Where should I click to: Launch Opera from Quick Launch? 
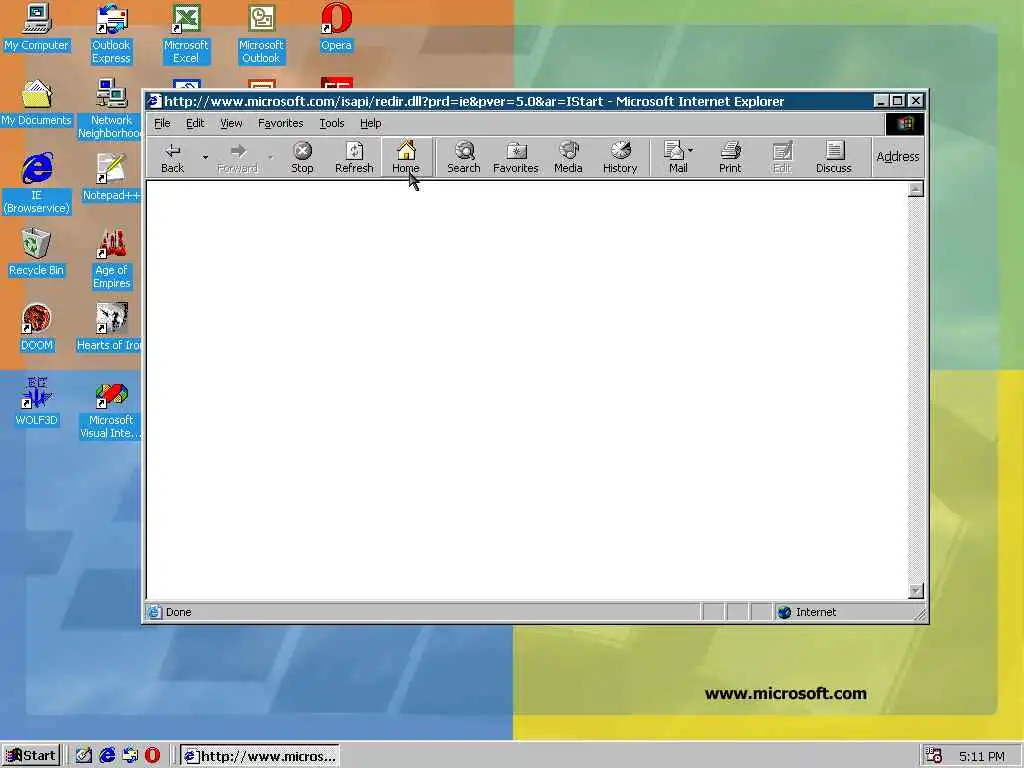(x=152, y=756)
